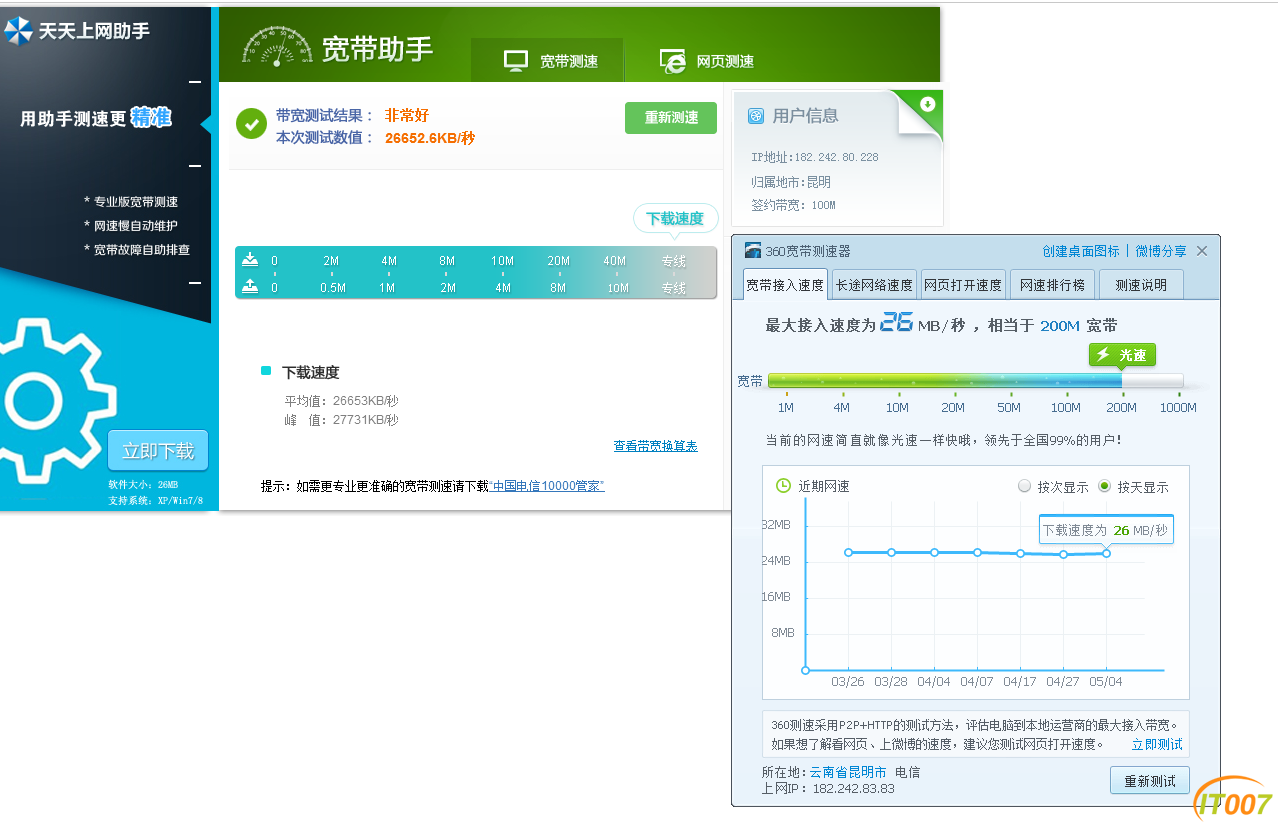This screenshot has height=827, width=1278.
Task: Click the 360宽带测速器 title icon
Action: 753,250
